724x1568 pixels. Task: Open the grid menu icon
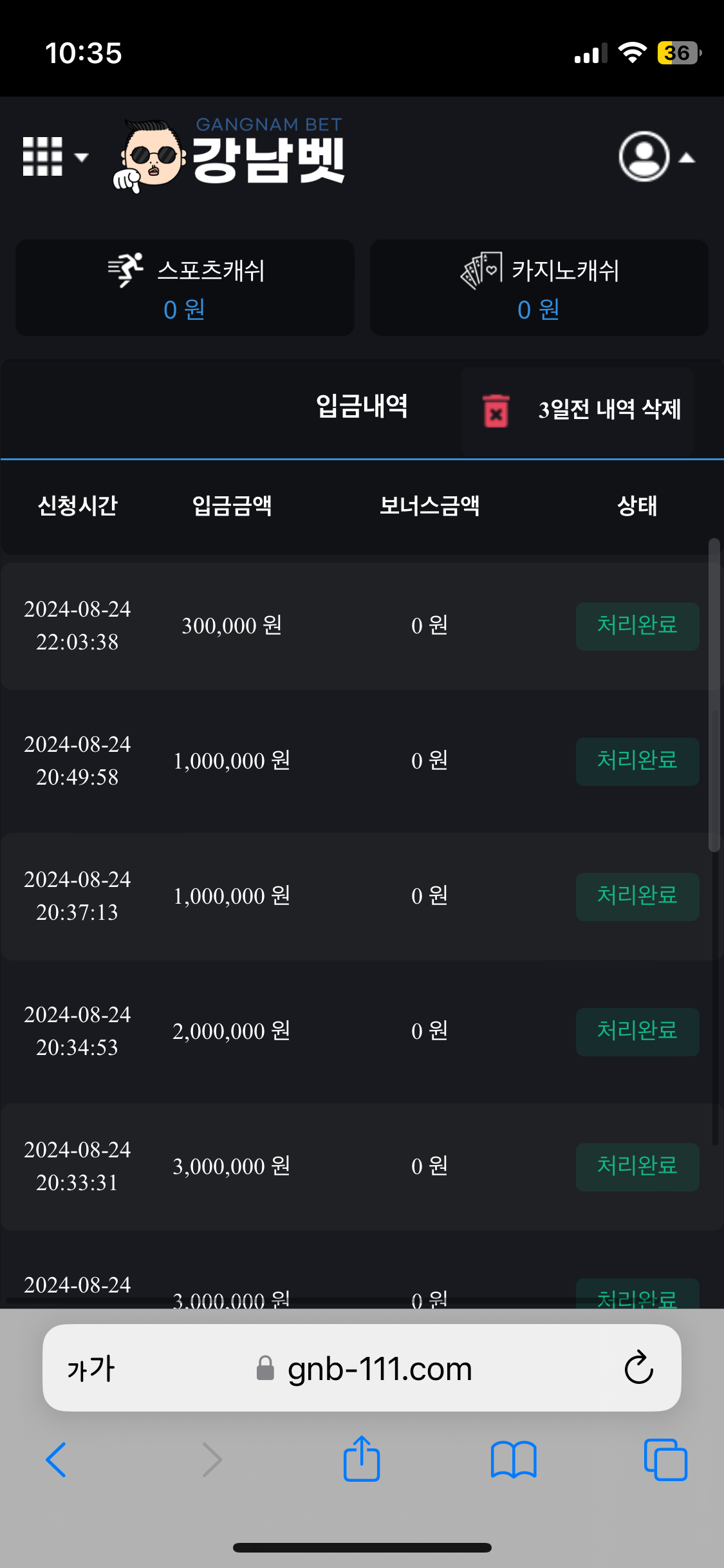click(42, 156)
